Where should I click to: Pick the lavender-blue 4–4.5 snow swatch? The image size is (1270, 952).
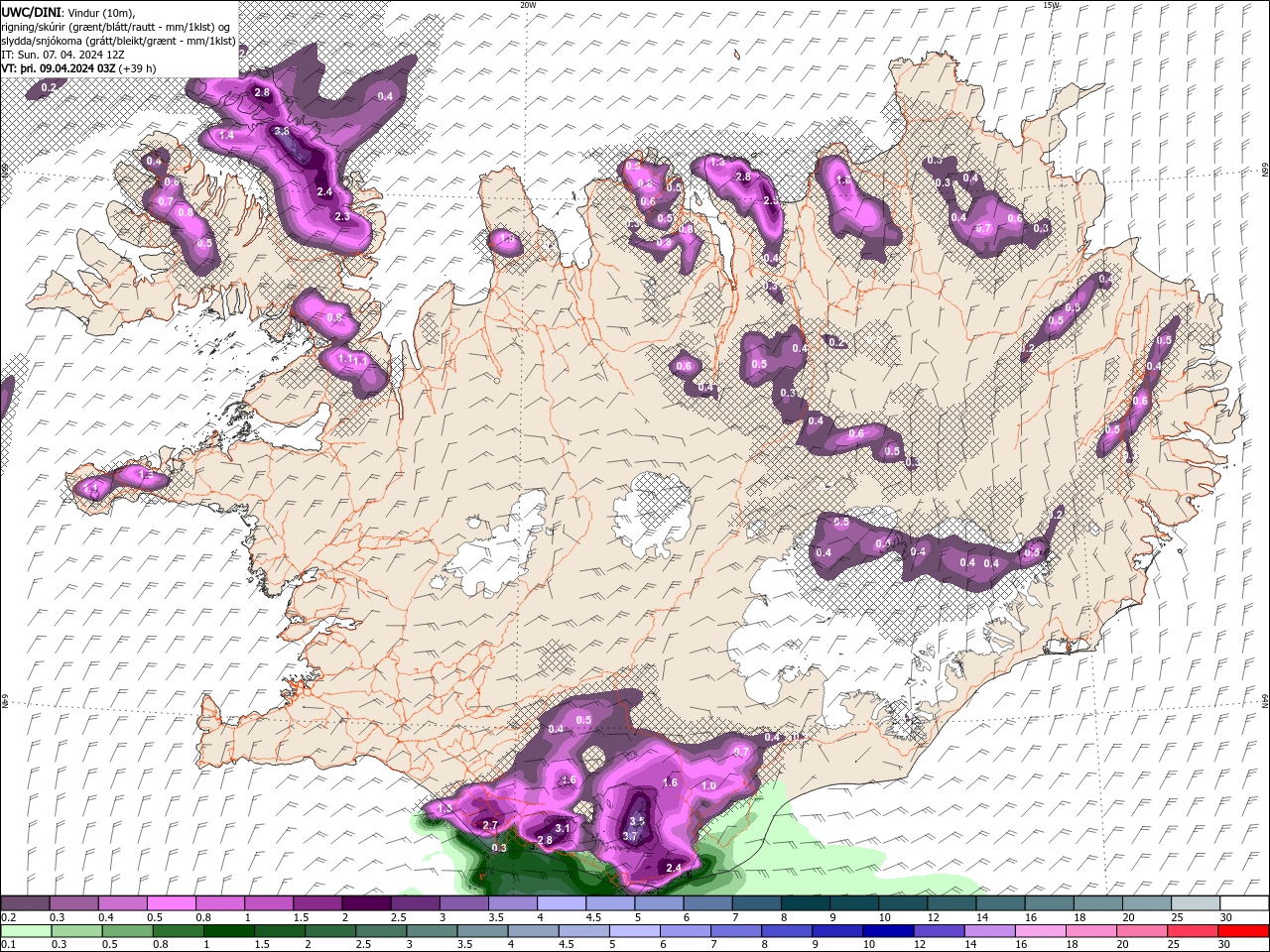[x=561, y=903]
